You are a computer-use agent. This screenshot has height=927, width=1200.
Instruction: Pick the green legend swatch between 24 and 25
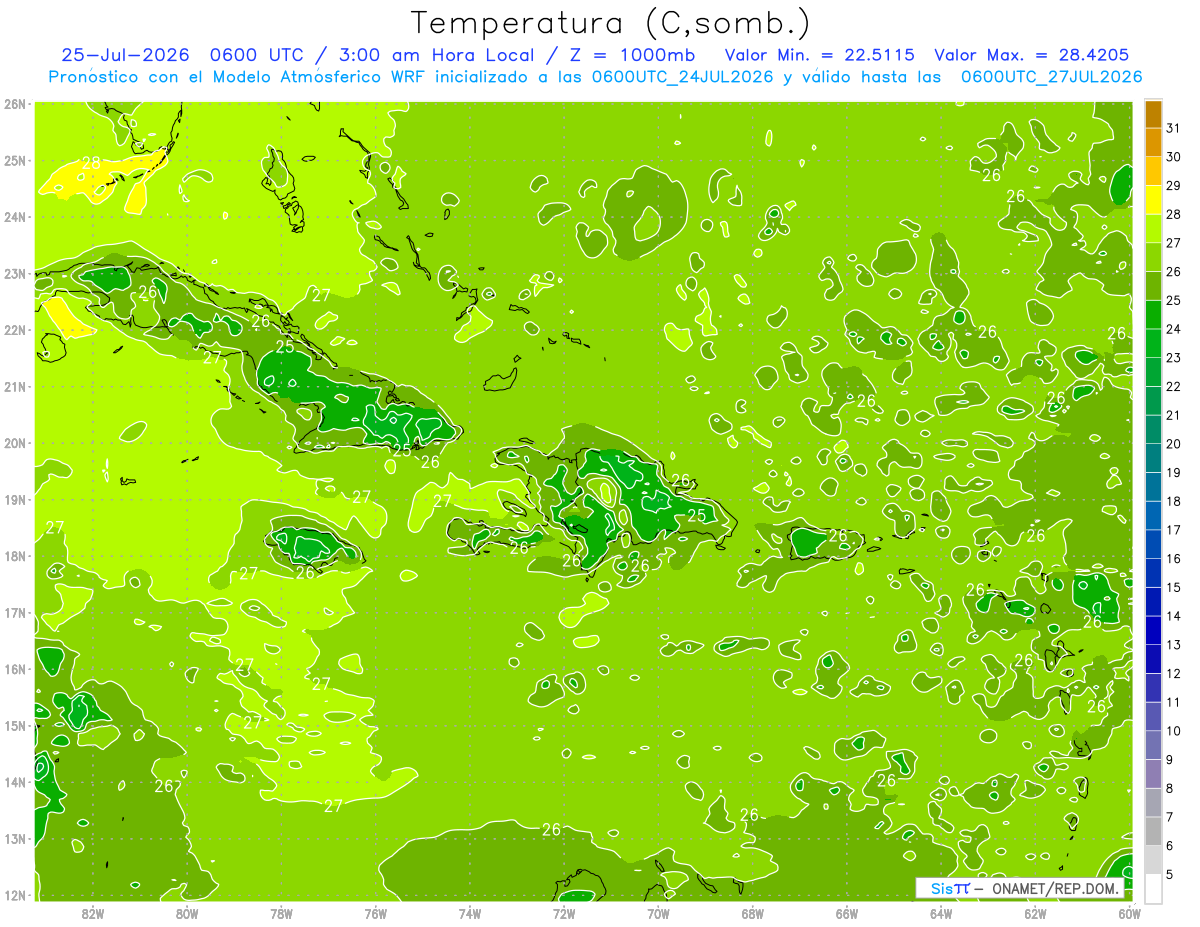point(1154,314)
